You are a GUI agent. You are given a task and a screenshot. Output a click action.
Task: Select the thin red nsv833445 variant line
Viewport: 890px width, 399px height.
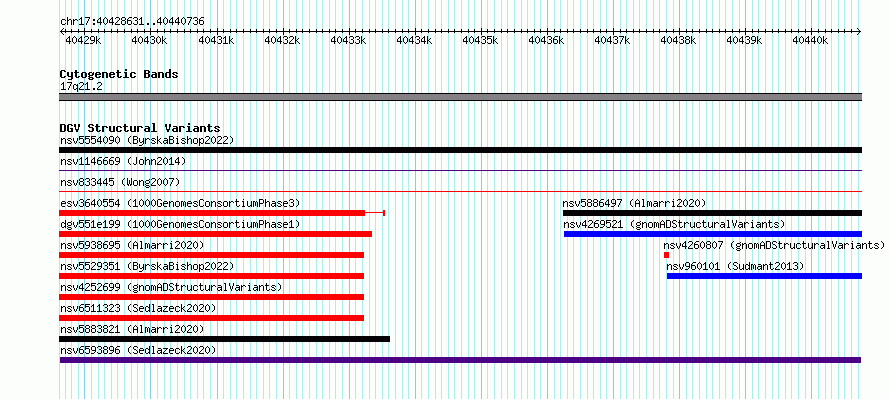[460, 191]
